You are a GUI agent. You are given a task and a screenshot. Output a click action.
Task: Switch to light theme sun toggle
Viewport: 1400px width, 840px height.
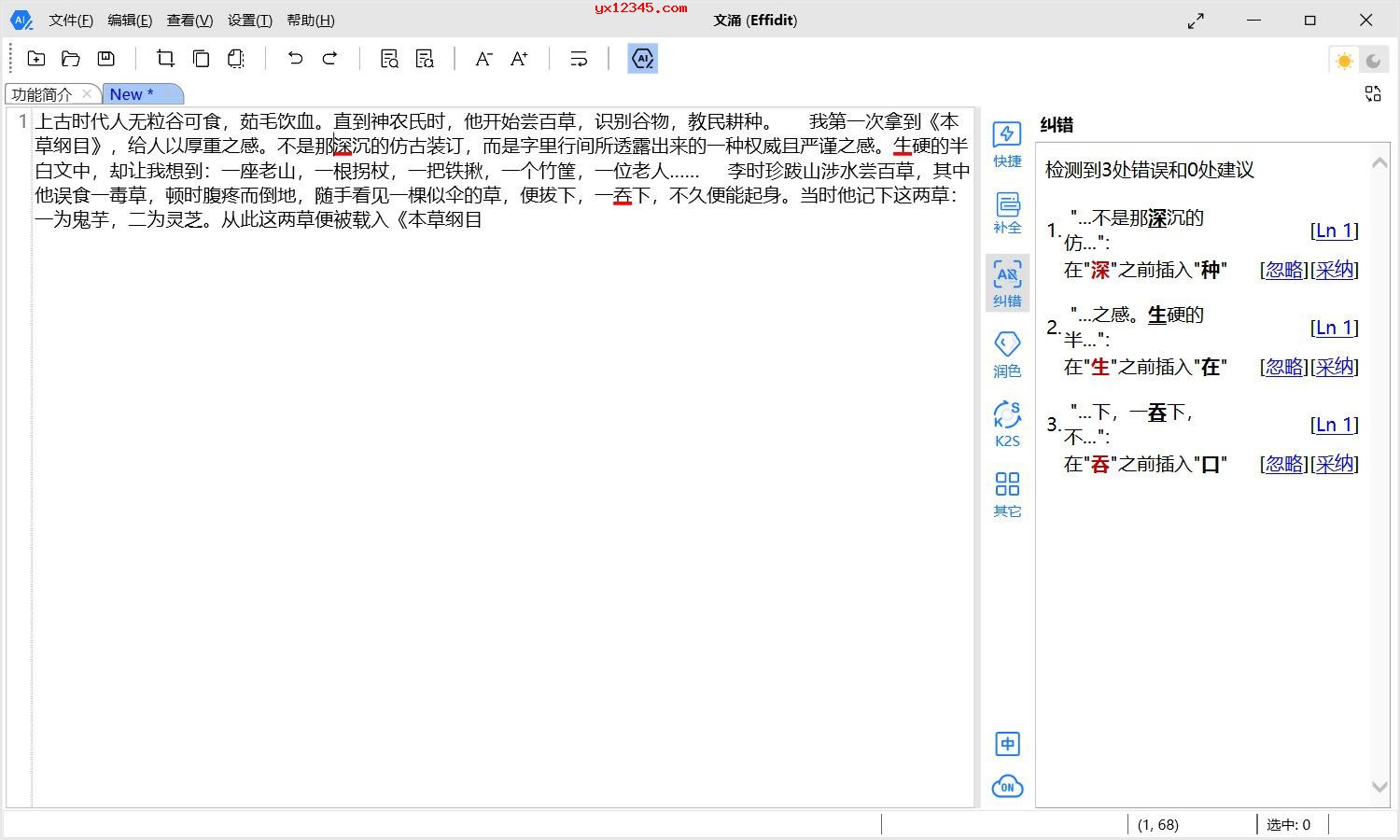(1344, 61)
